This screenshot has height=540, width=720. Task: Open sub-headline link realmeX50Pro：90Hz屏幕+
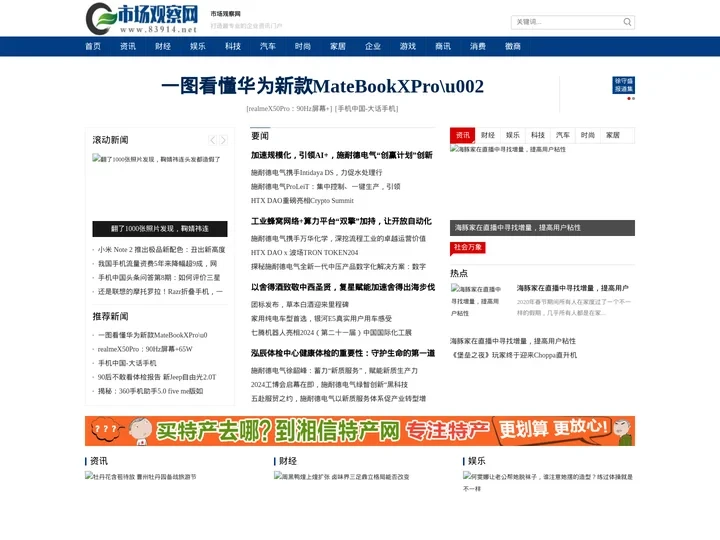[x=289, y=109]
